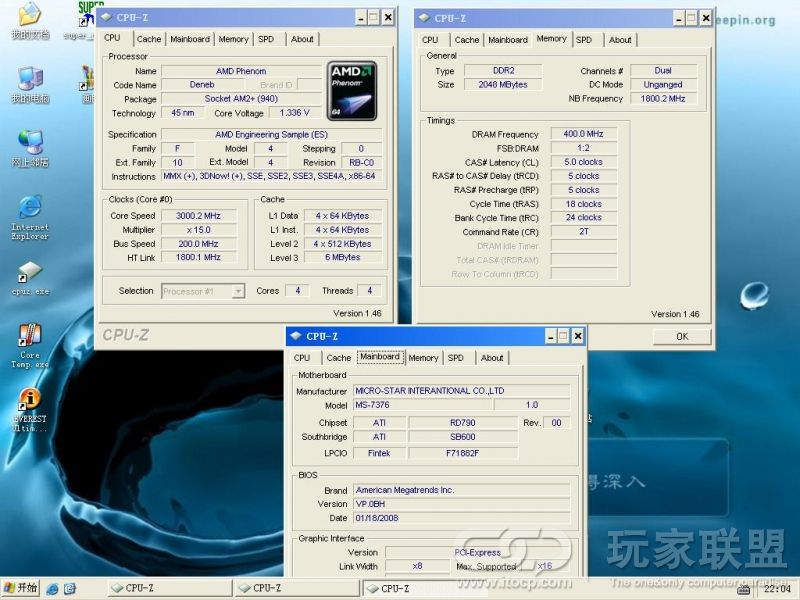Viewport: 800px width, 600px height.
Task: Click the Core Voltage value "1.336 V"
Action: pos(294,113)
